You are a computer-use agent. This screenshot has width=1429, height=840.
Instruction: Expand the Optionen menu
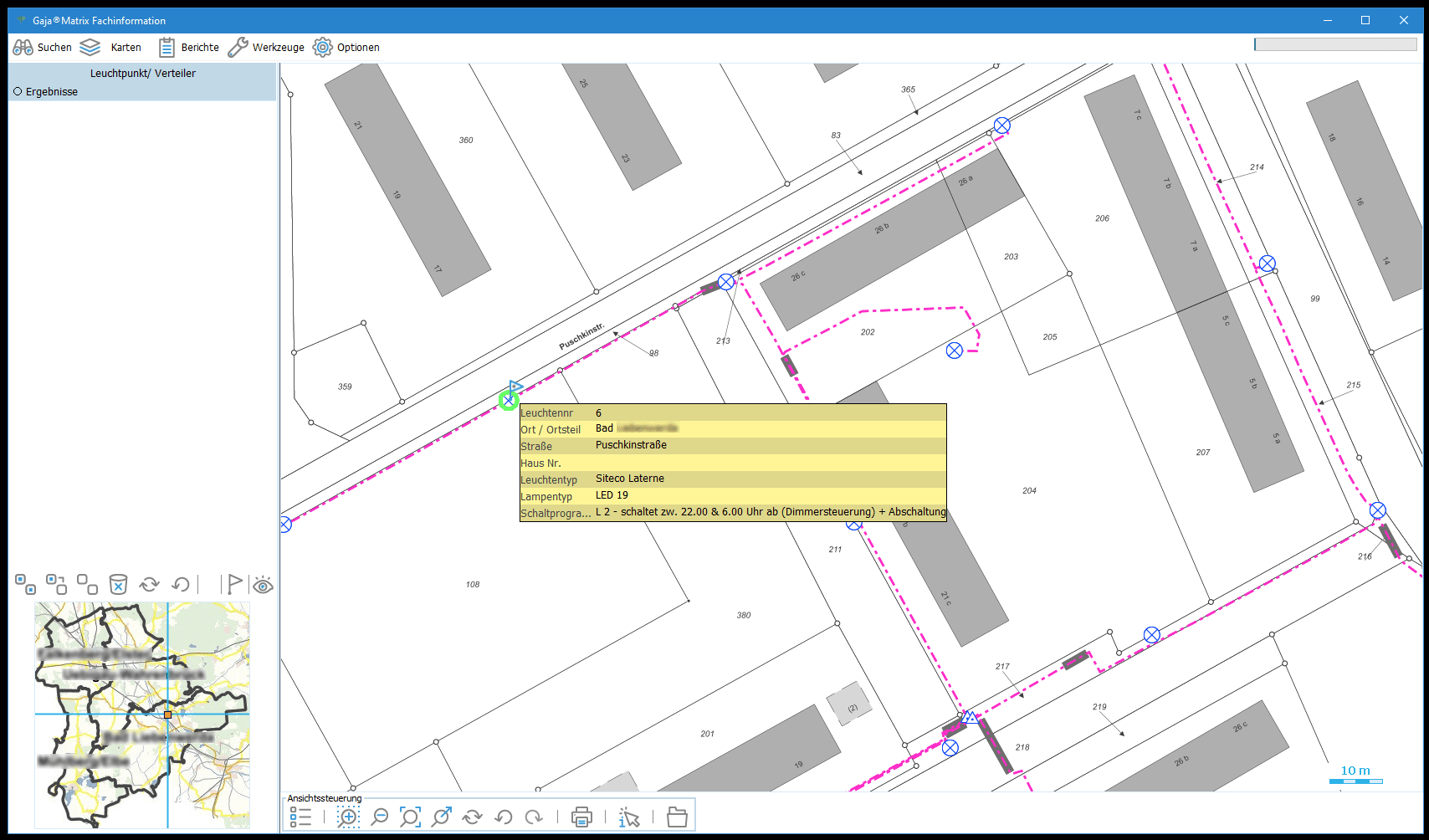346,48
